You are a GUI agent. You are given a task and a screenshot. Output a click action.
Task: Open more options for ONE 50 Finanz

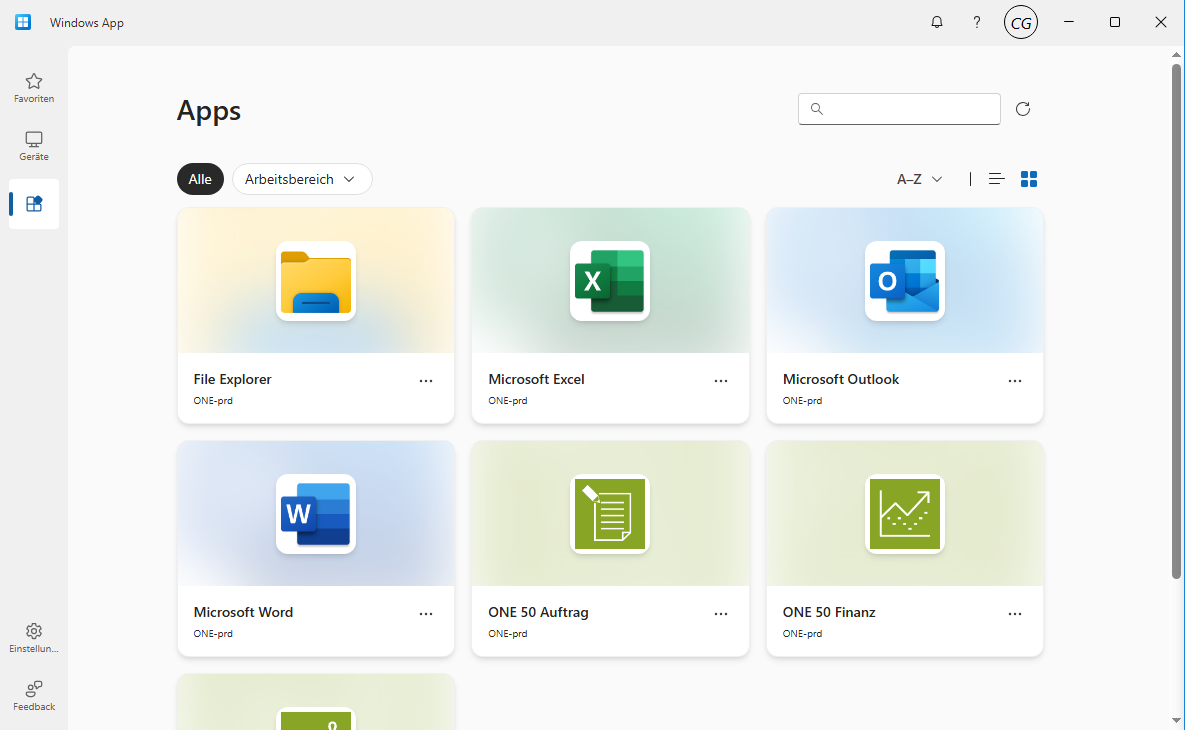(1015, 614)
